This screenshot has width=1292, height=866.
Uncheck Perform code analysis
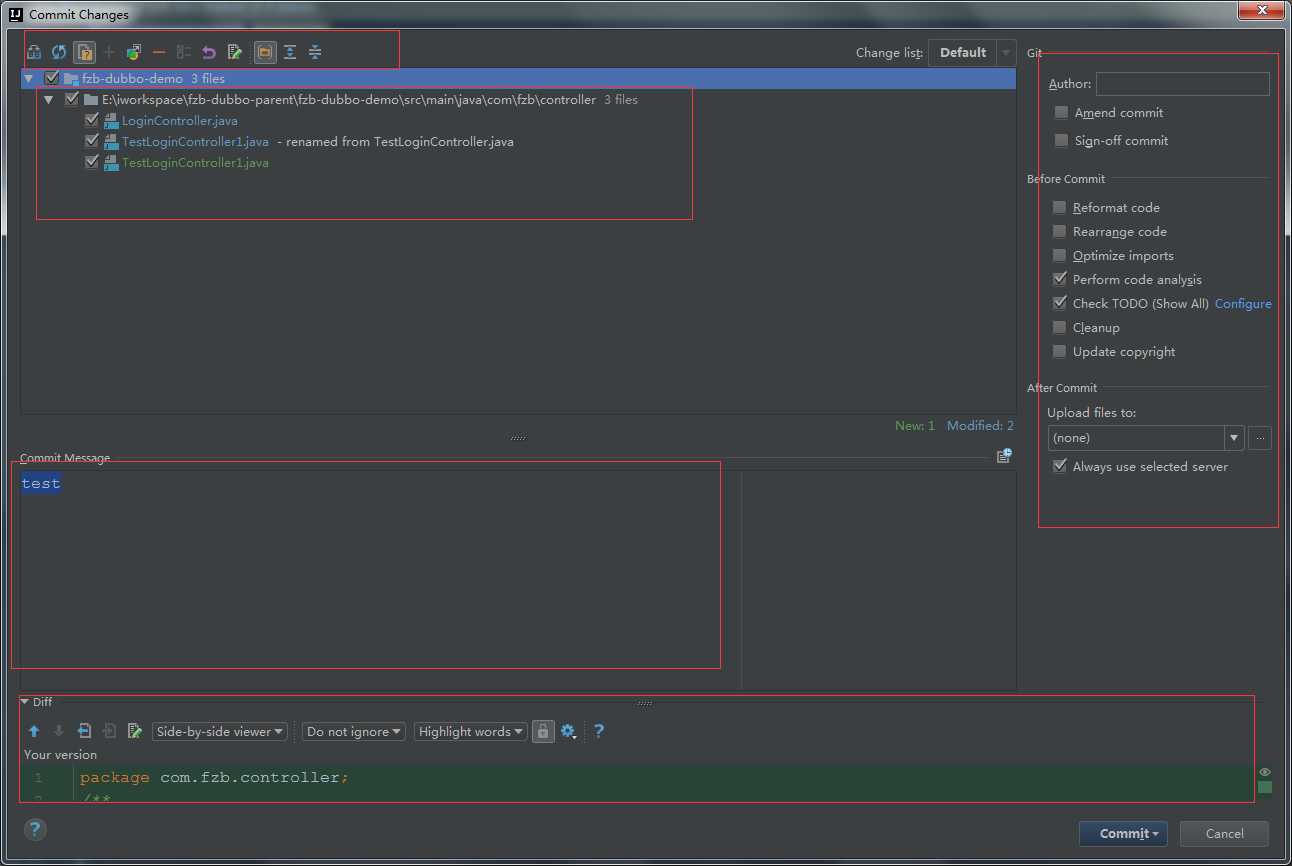pyautogui.click(x=1059, y=279)
